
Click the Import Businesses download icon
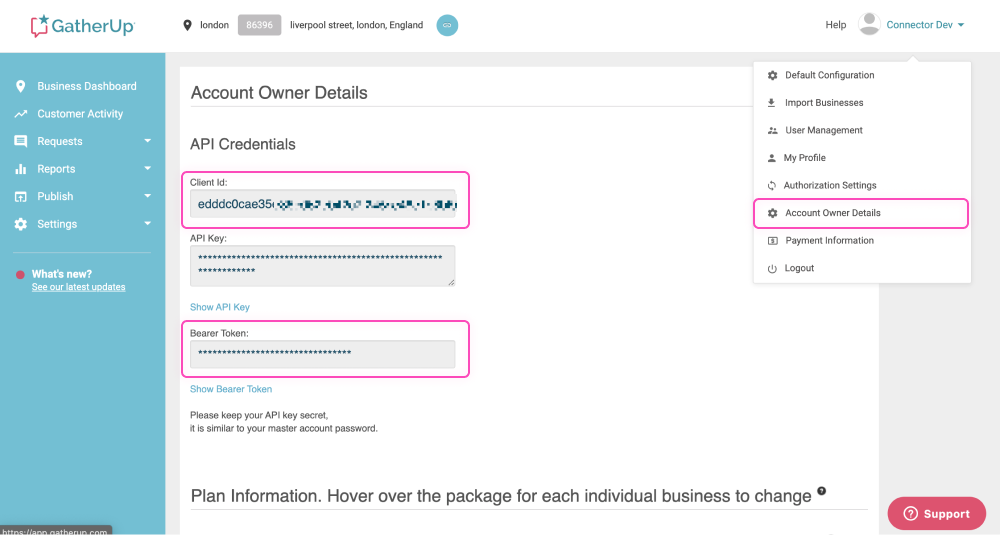click(x=771, y=103)
